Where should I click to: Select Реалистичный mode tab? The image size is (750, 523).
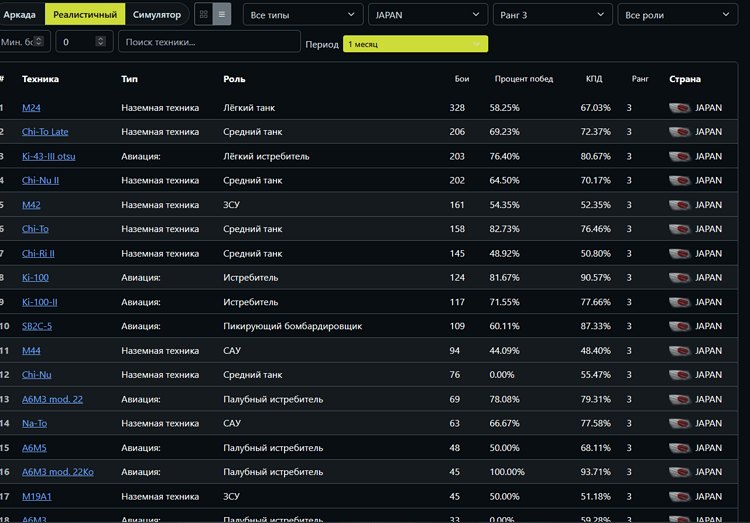[x=85, y=15]
